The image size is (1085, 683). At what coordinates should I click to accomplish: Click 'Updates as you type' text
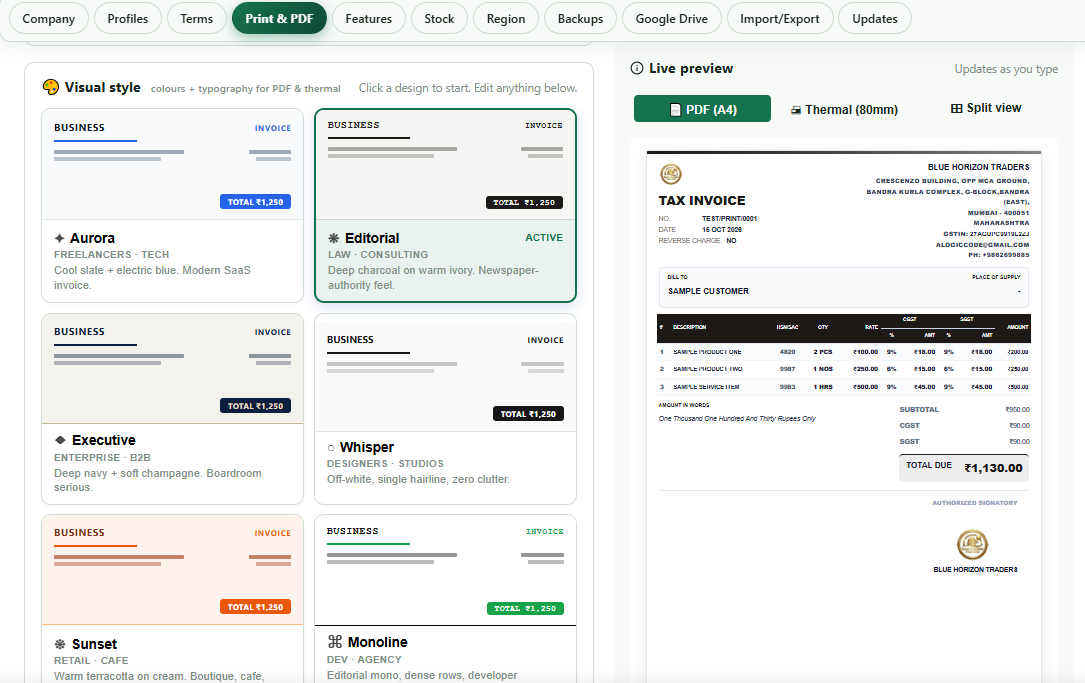click(x=1006, y=69)
